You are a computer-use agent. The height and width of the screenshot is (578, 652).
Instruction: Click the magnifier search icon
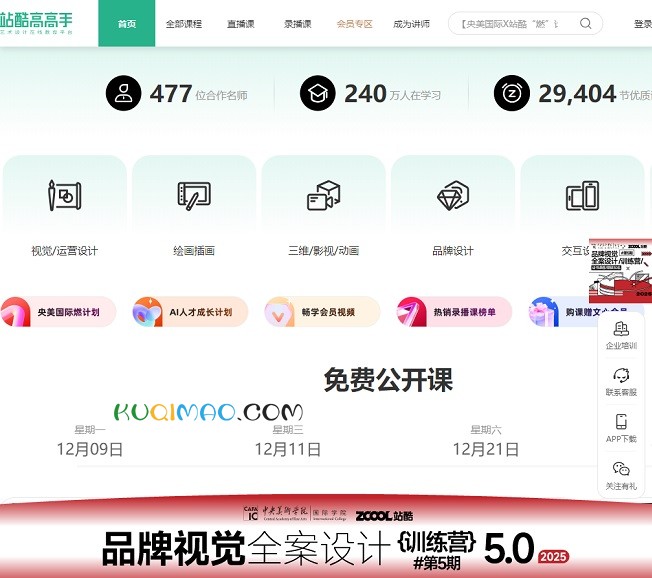coord(585,23)
